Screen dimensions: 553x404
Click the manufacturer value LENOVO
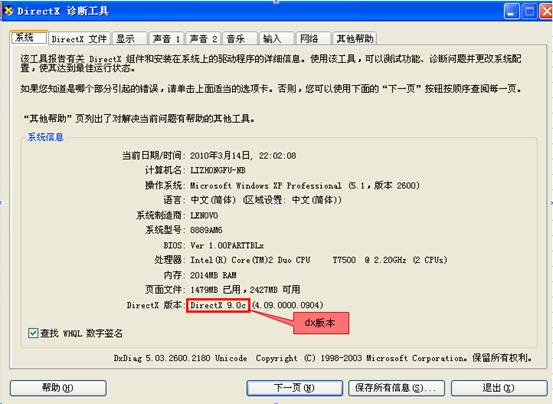pyautogui.click(x=204, y=215)
